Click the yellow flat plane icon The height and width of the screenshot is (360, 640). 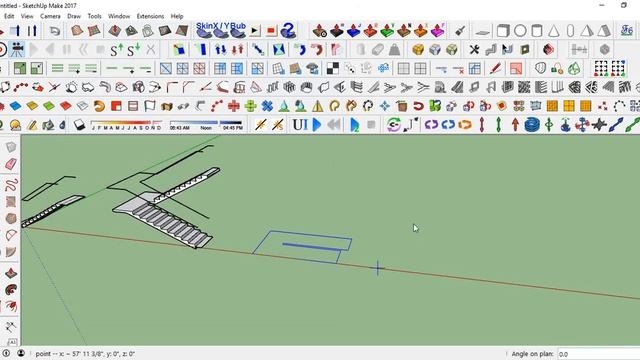point(32,106)
